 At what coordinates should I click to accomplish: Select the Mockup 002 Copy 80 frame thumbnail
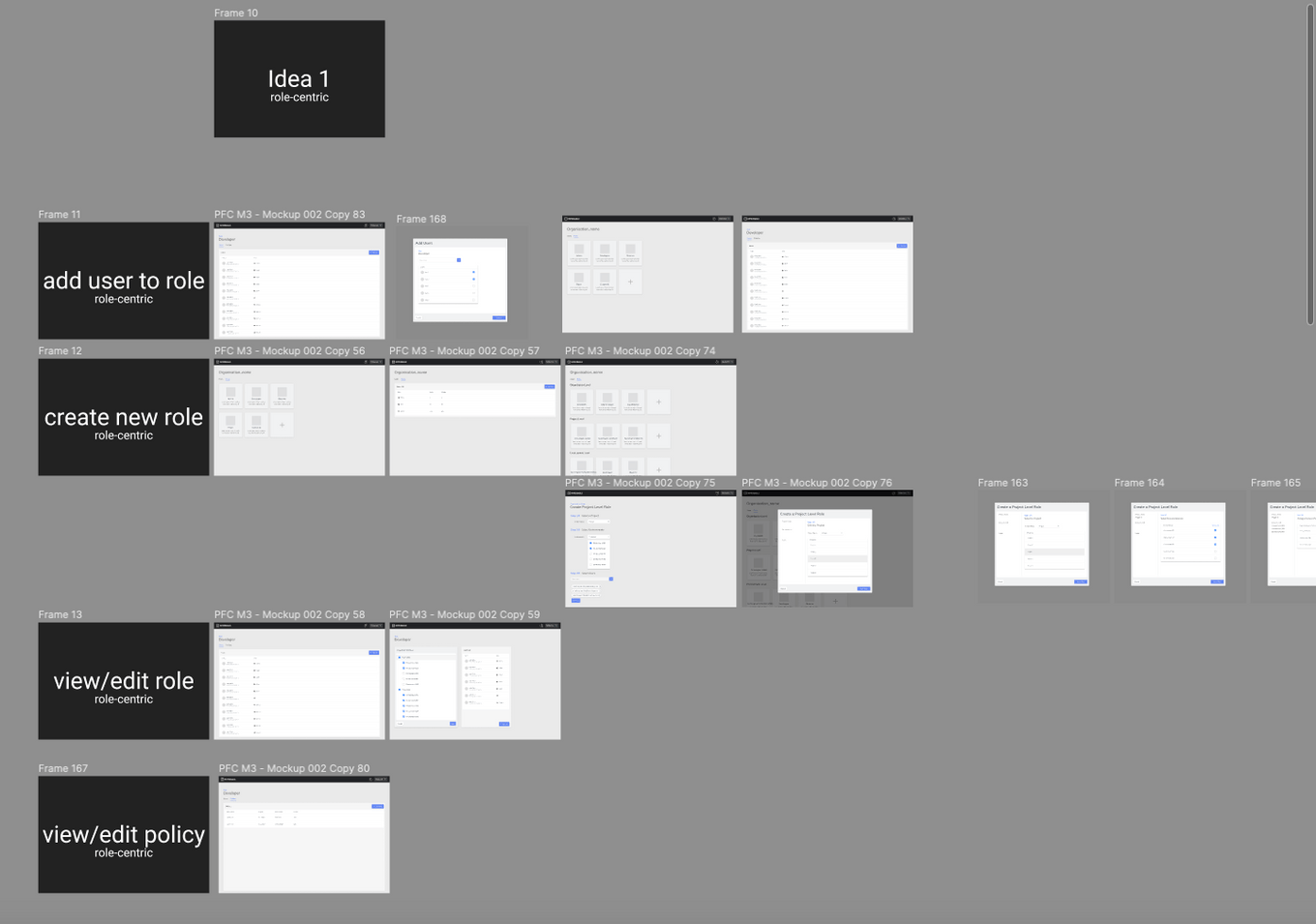[x=304, y=835]
